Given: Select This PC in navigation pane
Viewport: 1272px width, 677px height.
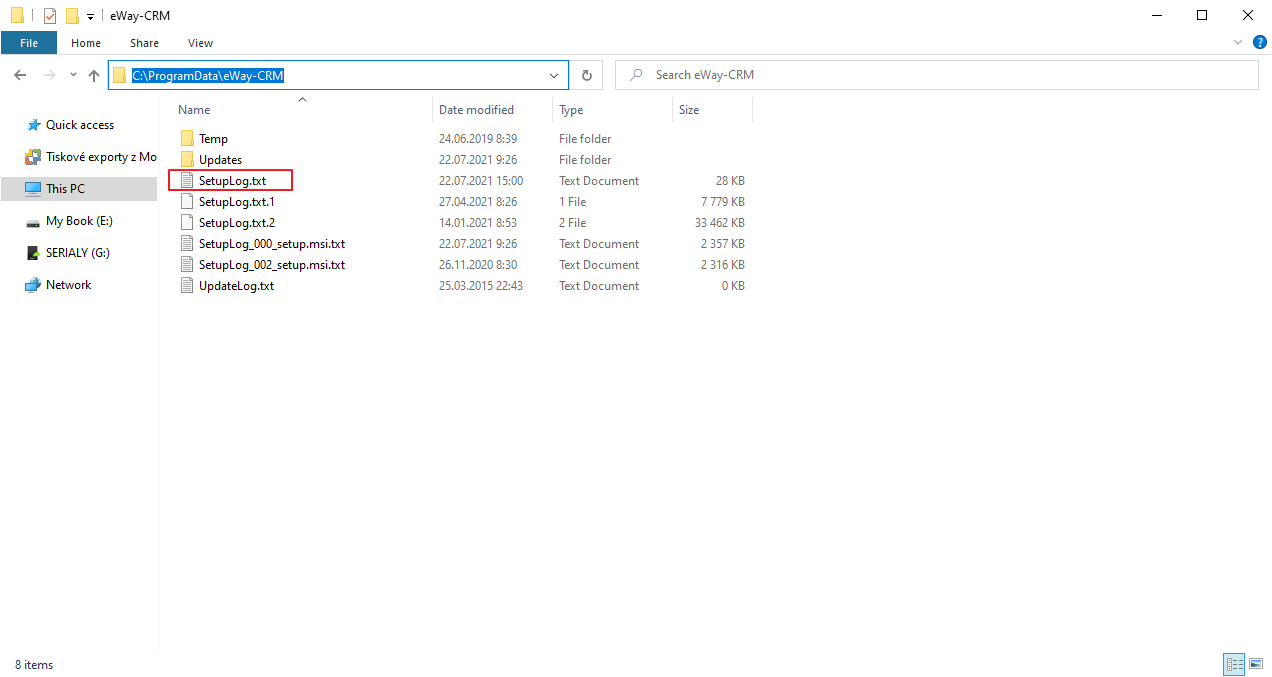Looking at the screenshot, I should tap(65, 189).
